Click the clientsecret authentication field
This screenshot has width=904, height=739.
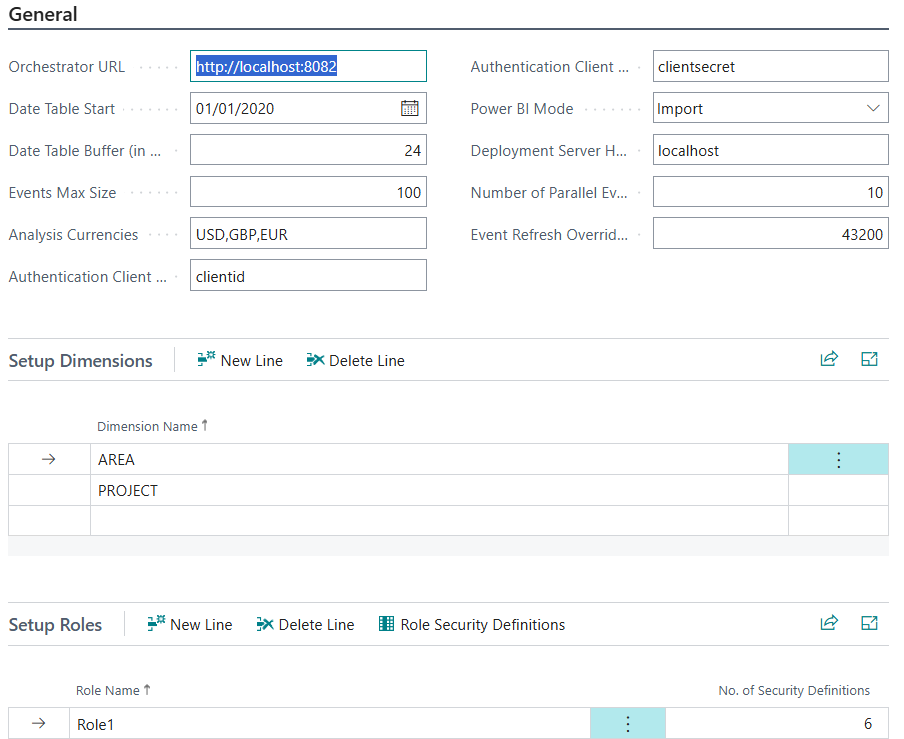coord(770,66)
